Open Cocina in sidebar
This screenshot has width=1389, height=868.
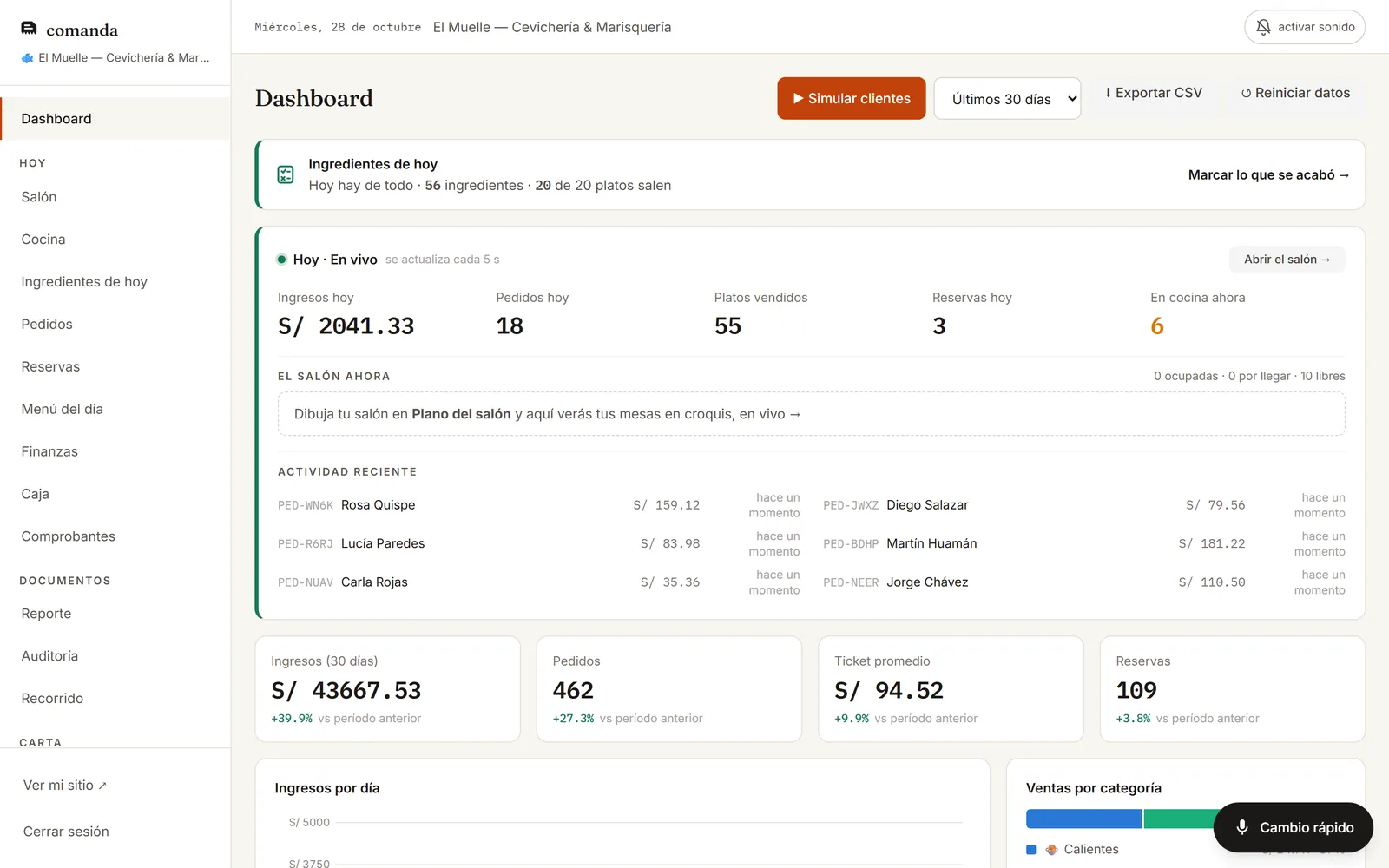pyautogui.click(x=115, y=240)
